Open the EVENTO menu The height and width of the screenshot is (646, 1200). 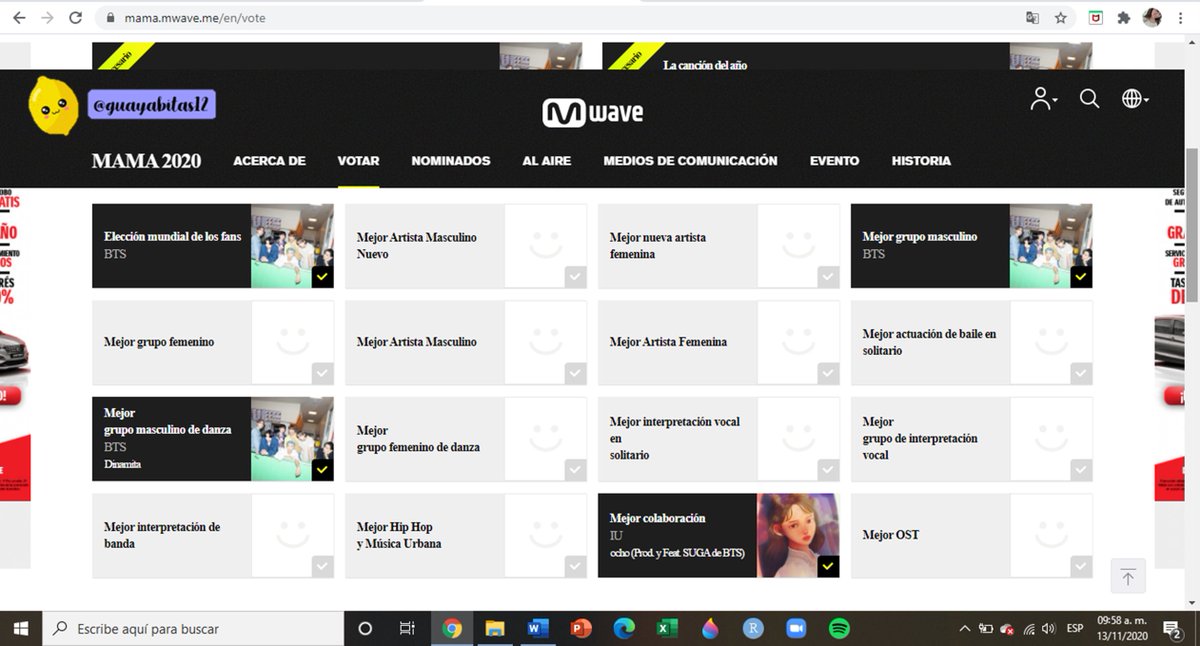[834, 160]
